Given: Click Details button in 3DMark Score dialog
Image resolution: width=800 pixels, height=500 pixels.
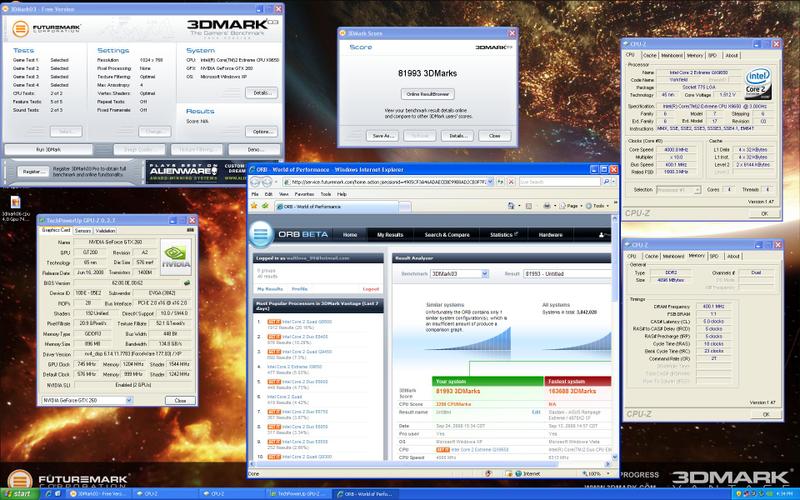Looking at the screenshot, I should point(457,136).
